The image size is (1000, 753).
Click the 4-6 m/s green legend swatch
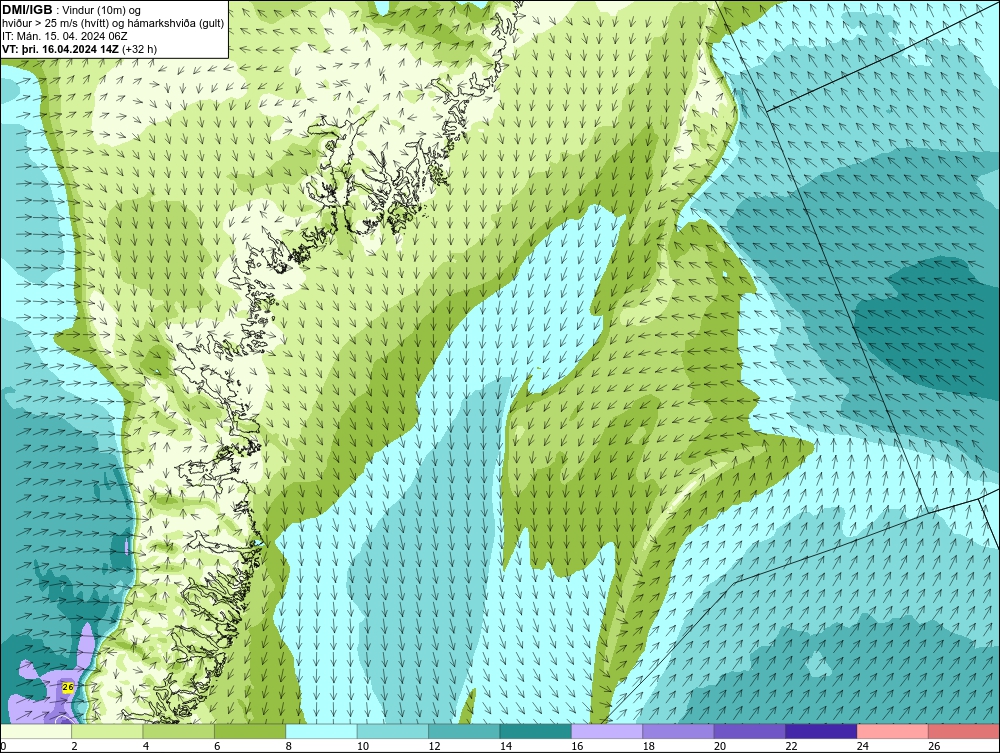tap(179, 731)
